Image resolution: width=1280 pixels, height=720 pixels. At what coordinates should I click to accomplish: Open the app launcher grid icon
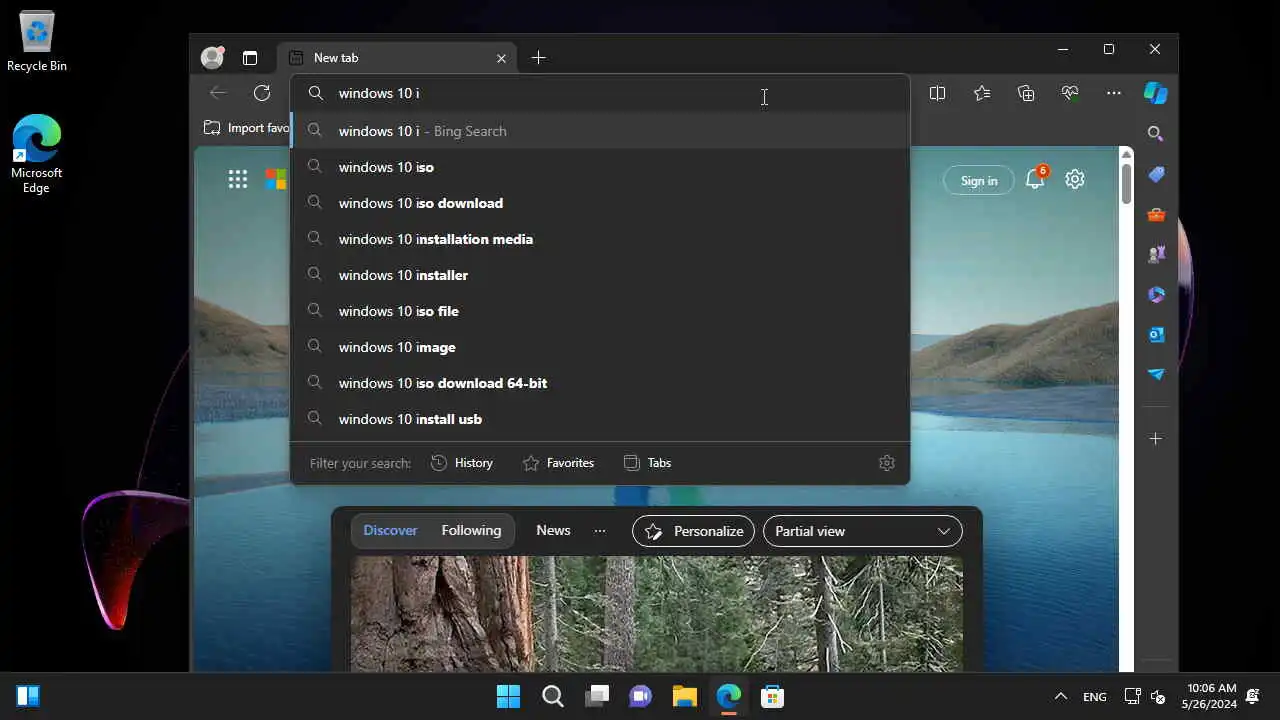click(x=237, y=179)
